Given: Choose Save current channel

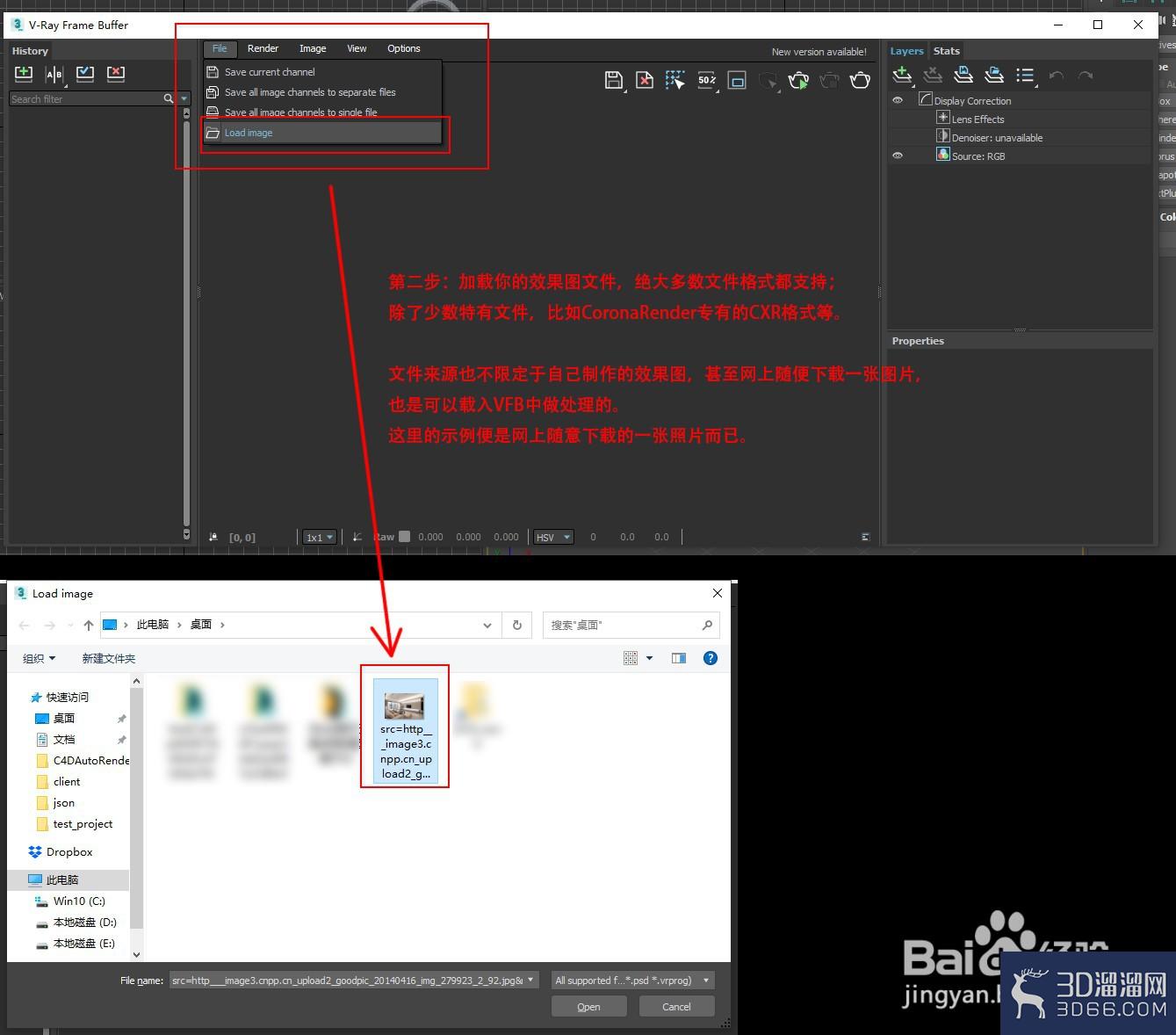Looking at the screenshot, I should coord(322,72).
